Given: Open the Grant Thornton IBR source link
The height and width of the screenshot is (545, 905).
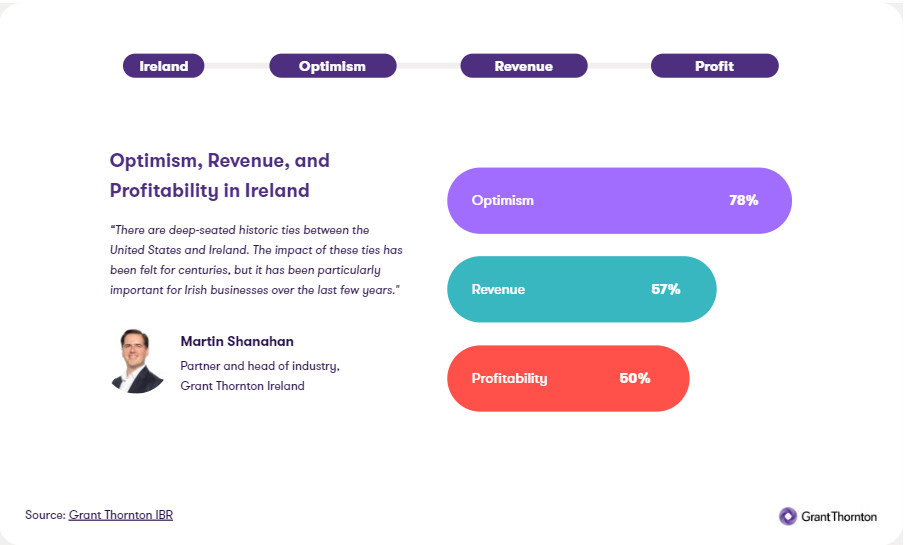Looking at the screenshot, I should tap(121, 514).
